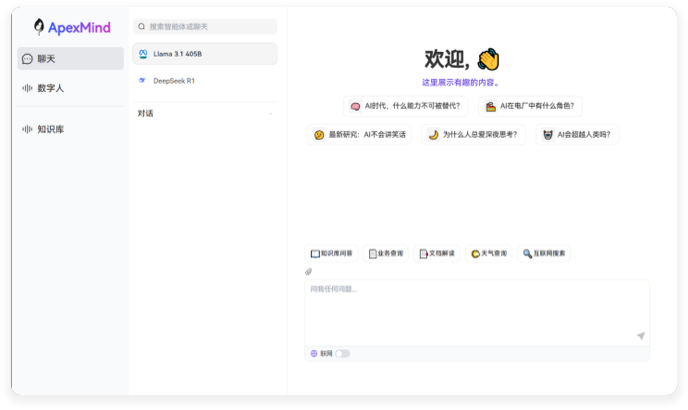Screen dimensions: 688x410
Task: Click the 天气查询 tool button
Action: 489,254
